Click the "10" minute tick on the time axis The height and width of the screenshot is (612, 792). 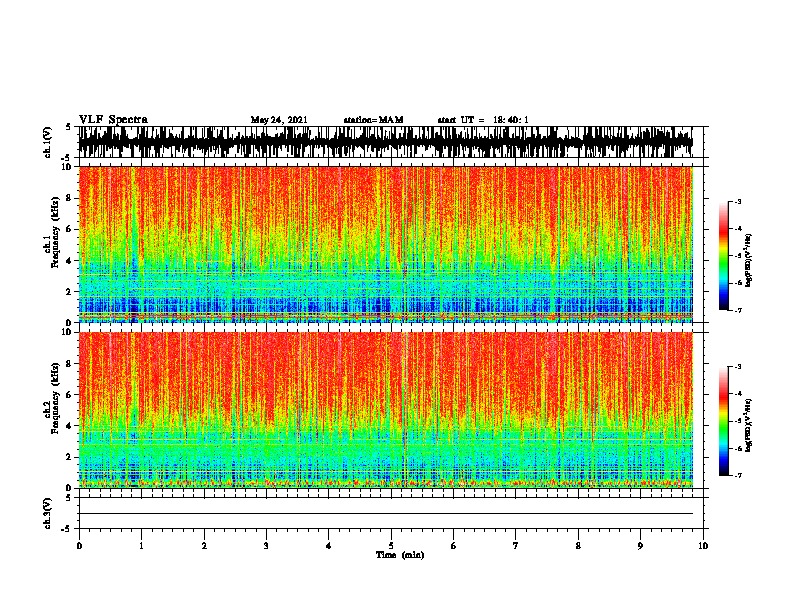[703, 546]
